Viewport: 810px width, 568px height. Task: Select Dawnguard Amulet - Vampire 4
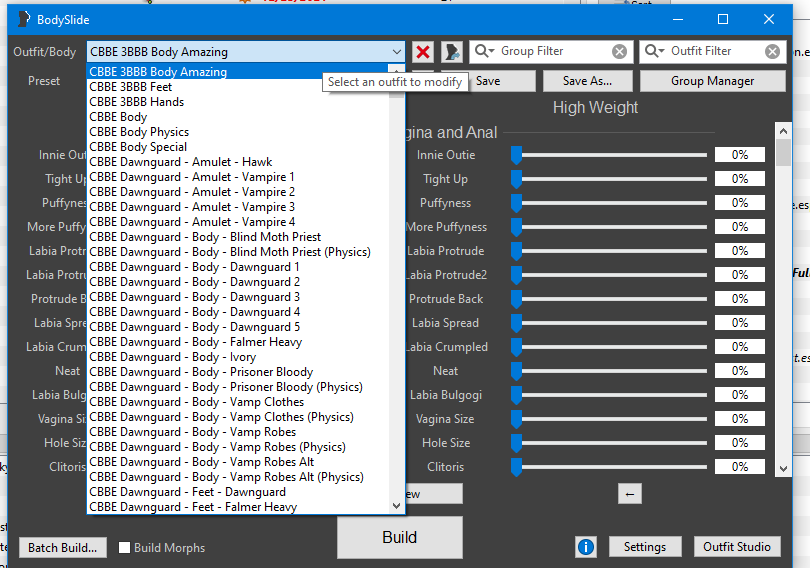pyautogui.click(x=237, y=222)
